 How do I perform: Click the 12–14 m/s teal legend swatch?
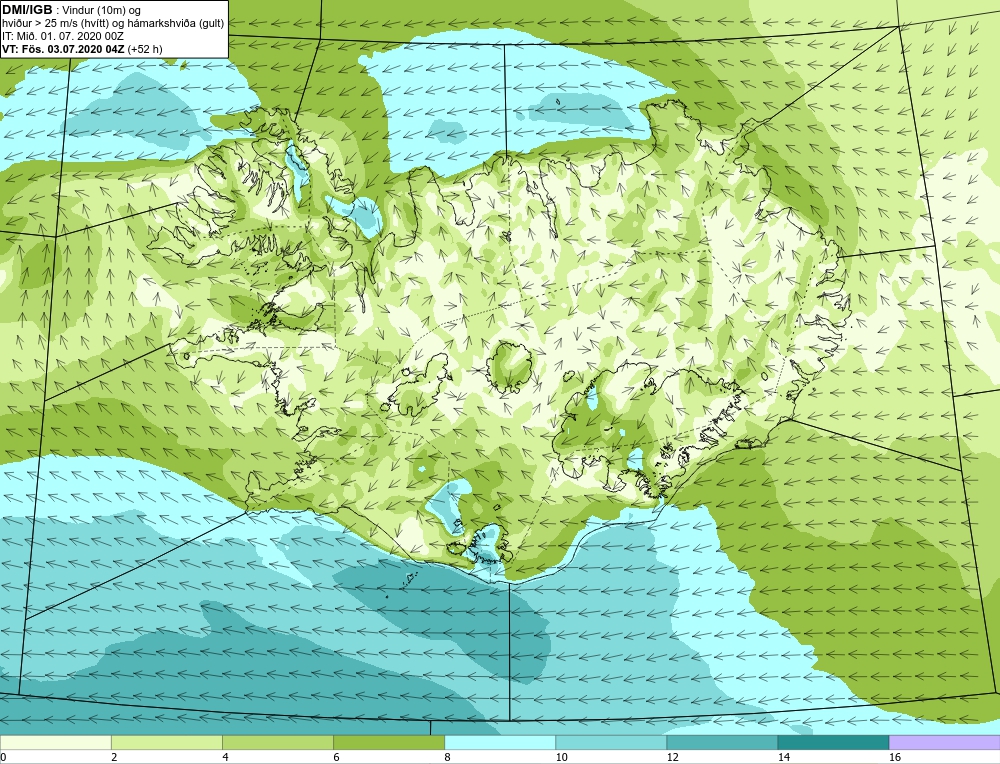722,742
